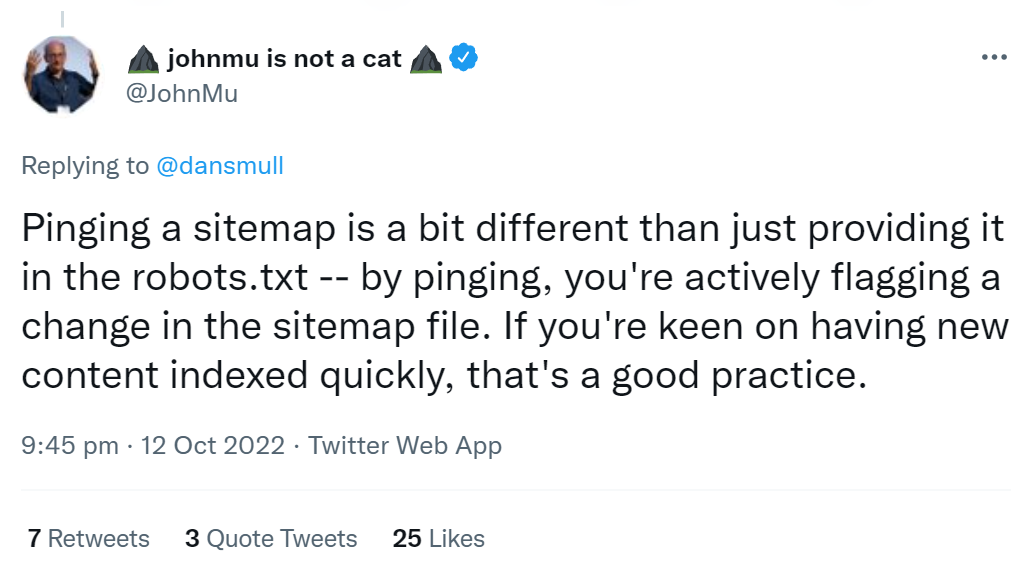Open the three-dot more options menu

[x=994, y=57]
